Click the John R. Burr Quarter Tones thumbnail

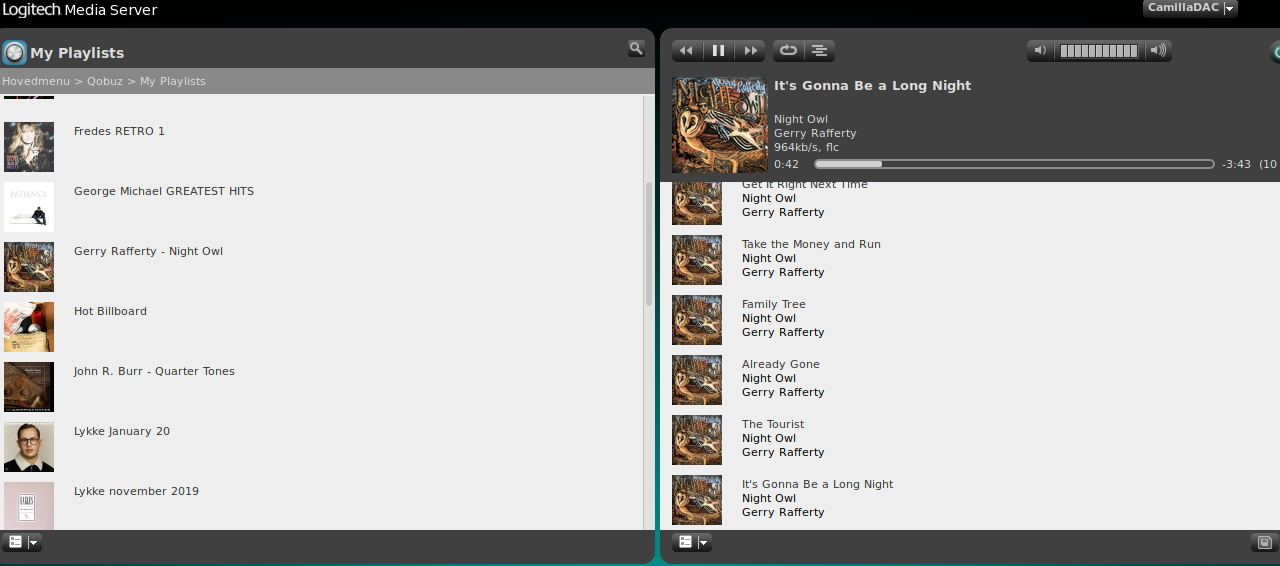click(x=29, y=387)
